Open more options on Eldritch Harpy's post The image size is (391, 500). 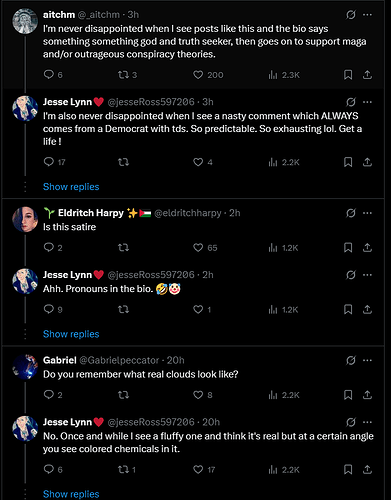[367, 213]
